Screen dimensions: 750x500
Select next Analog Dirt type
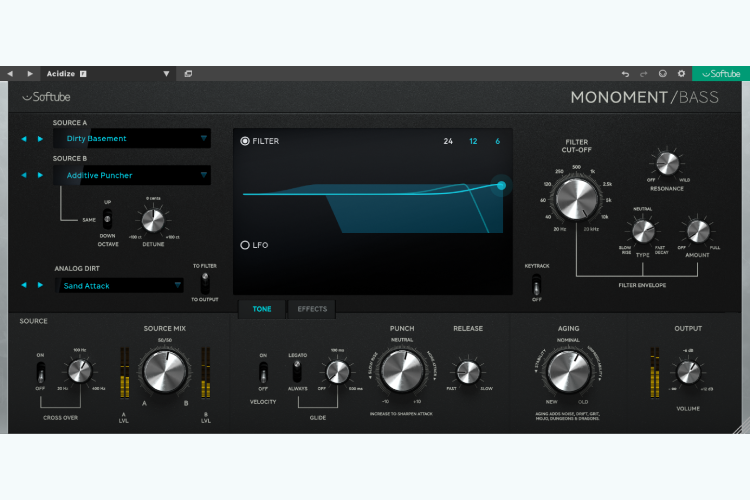click(x=40, y=285)
